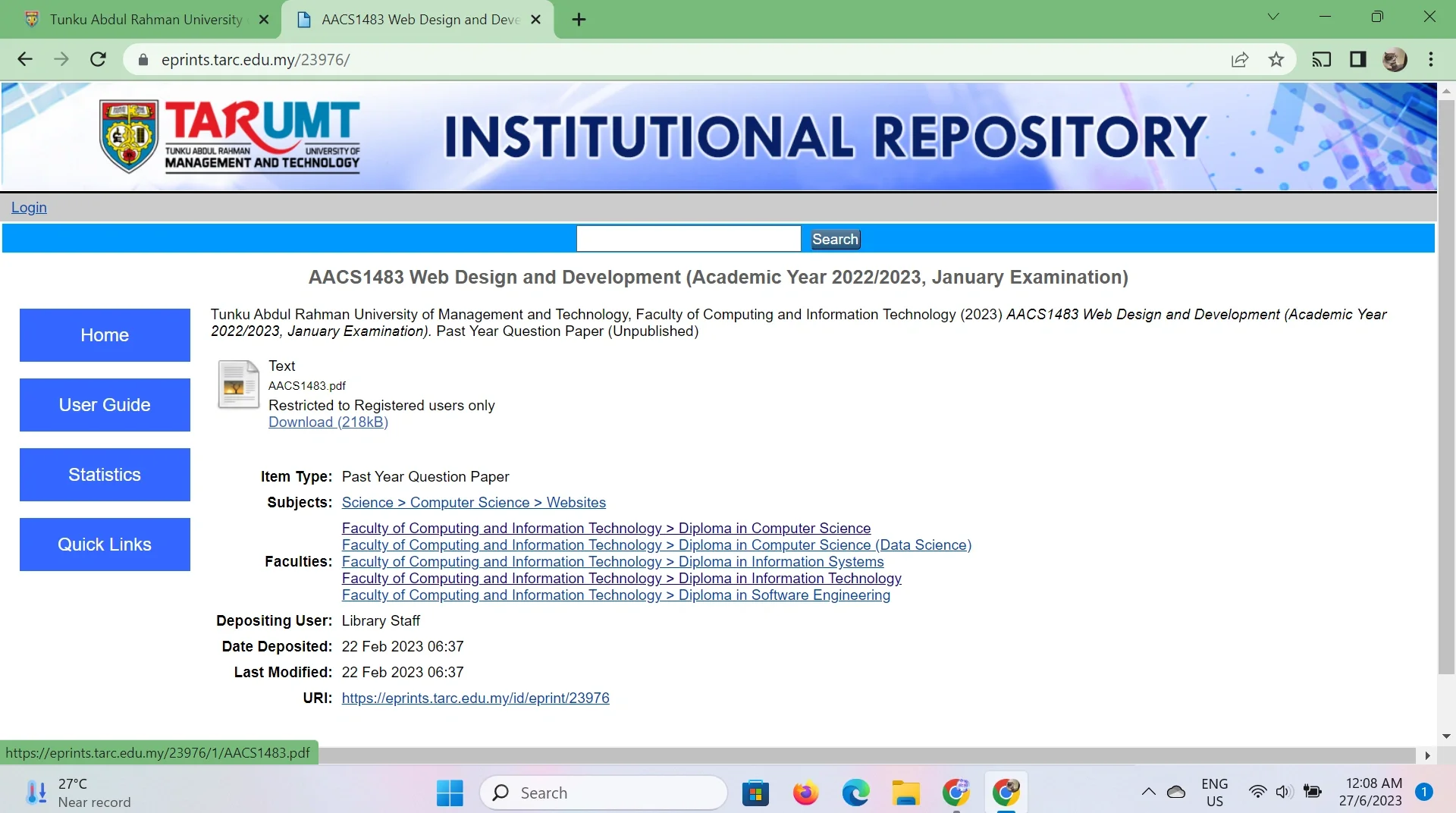Click the taskbar Search box
Image resolution: width=1456 pixels, height=813 pixels.
604,793
